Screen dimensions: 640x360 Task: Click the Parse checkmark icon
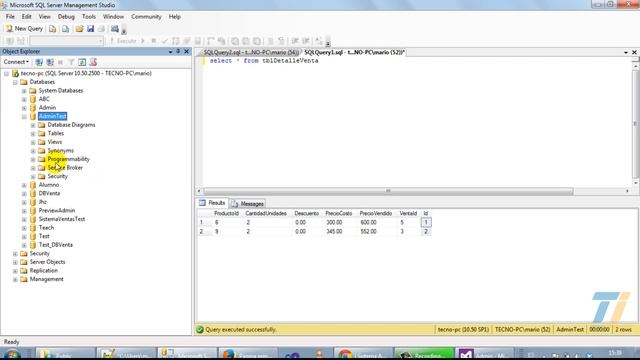pyautogui.click(x=164, y=41)
